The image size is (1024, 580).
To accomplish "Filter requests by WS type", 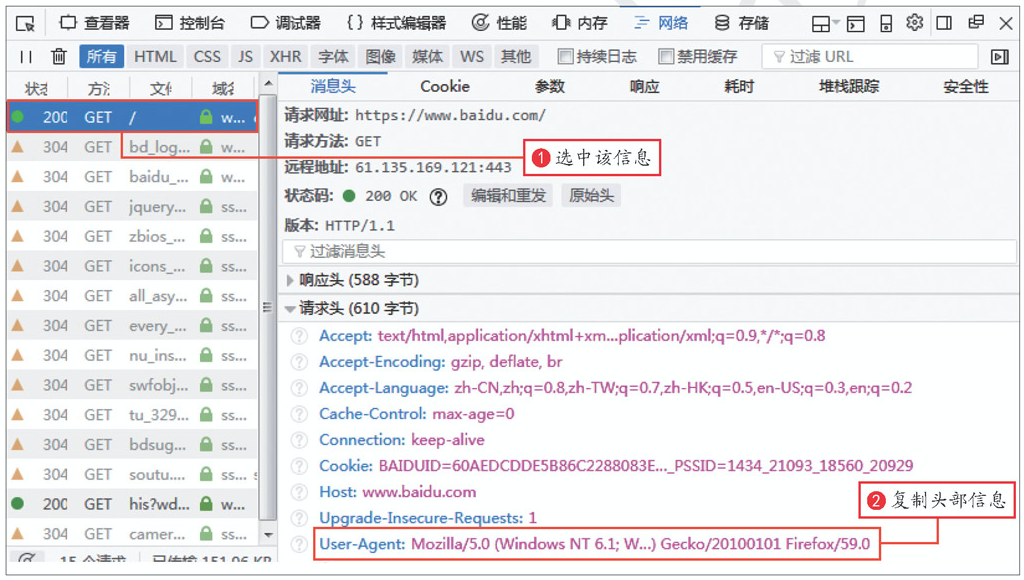I will pos(472,57).
